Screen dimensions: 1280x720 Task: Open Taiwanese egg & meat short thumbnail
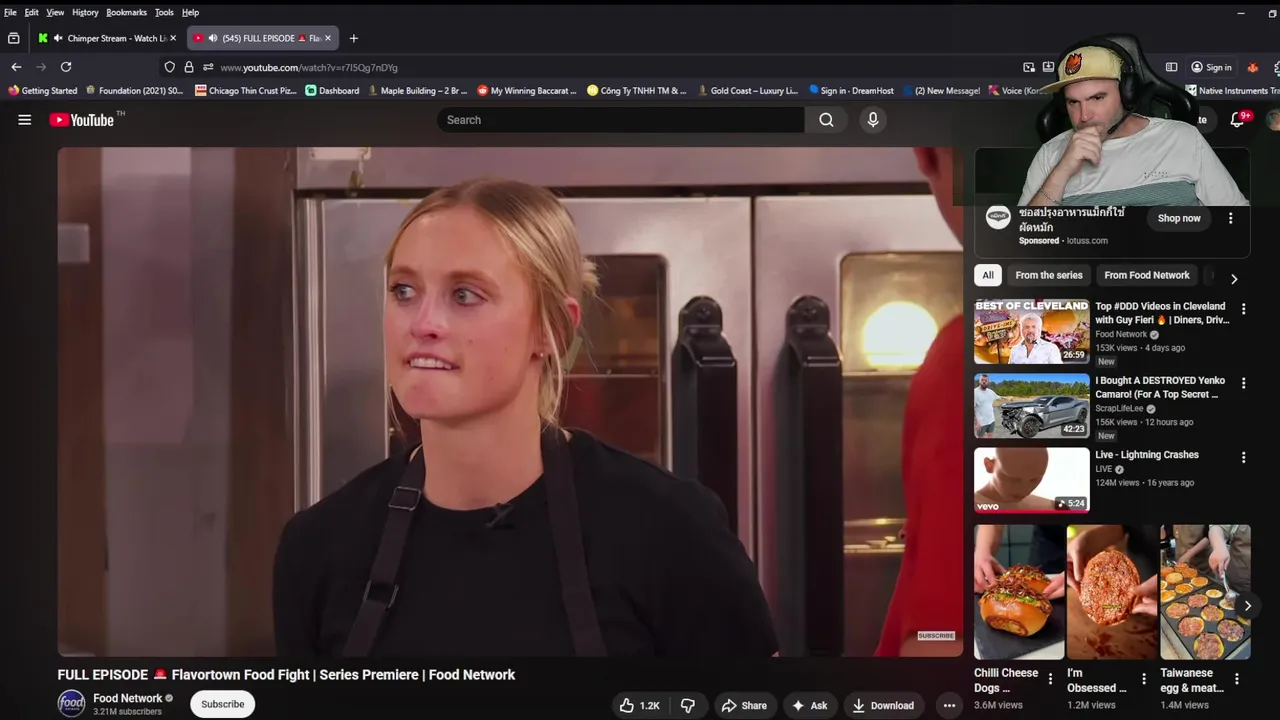point(1205,592)
